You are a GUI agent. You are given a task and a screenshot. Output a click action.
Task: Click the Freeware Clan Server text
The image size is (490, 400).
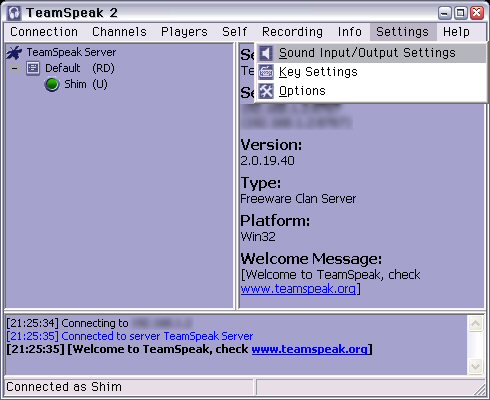pyautogui.click(x=298, y=199)
